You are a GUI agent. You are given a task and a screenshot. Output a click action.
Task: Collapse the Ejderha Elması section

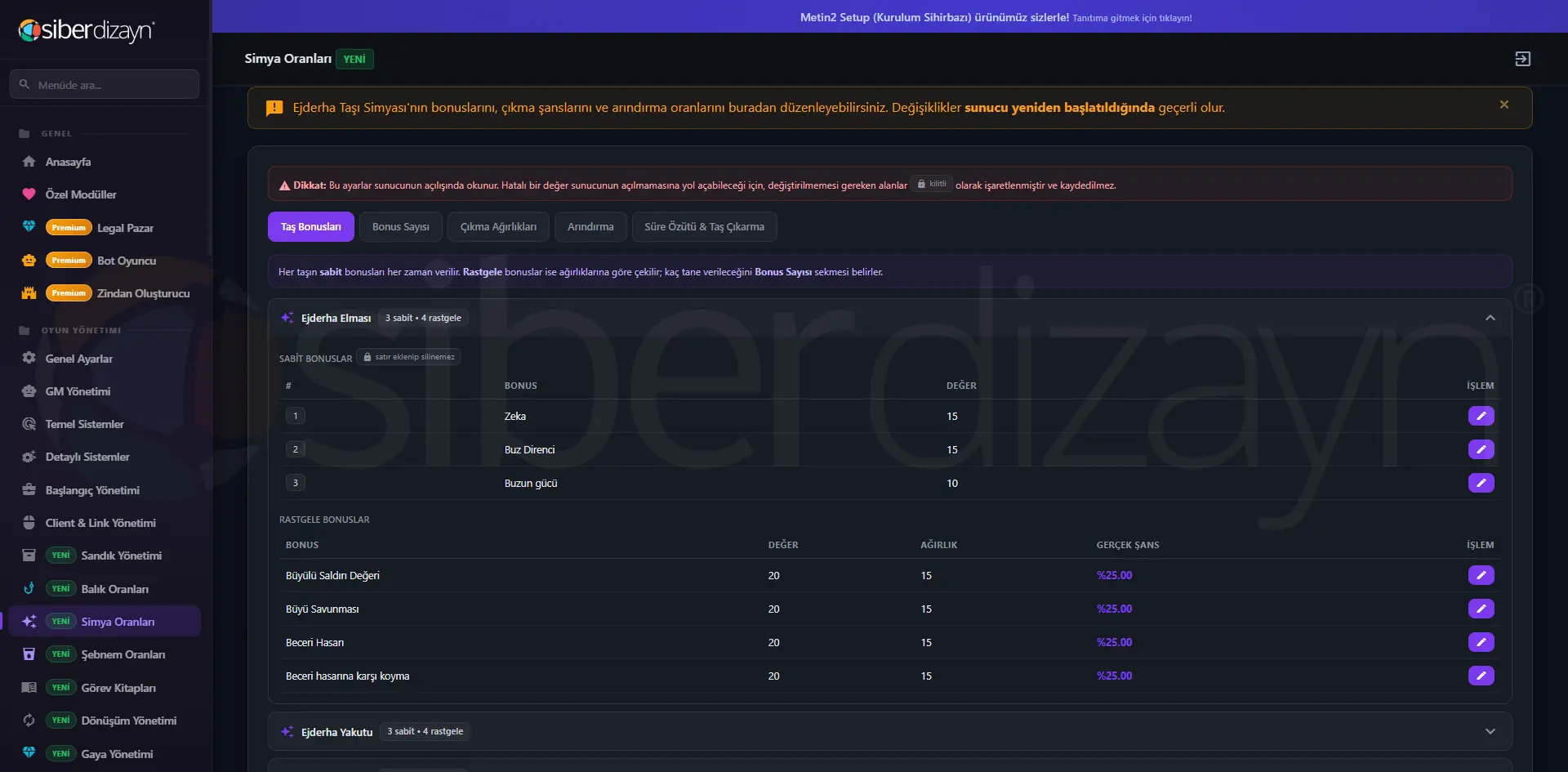pos(1490,318)
